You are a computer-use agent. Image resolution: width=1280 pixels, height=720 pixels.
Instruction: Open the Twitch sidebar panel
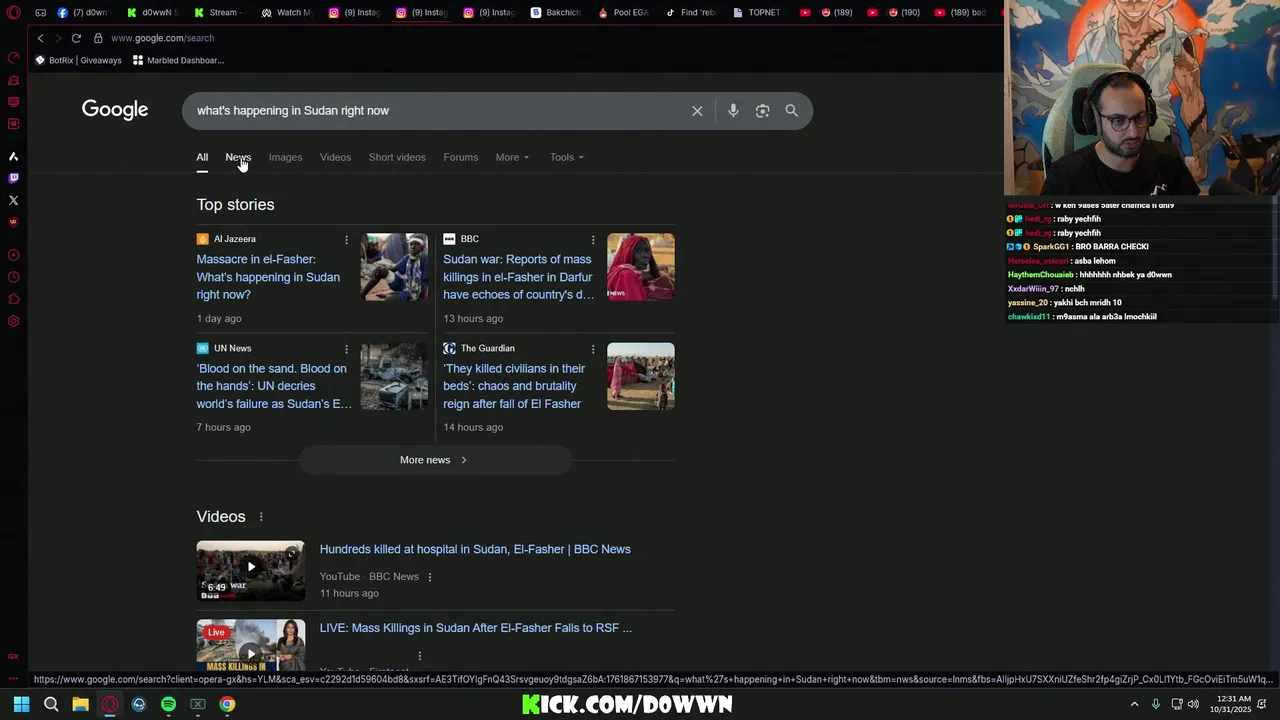(13, 178)
